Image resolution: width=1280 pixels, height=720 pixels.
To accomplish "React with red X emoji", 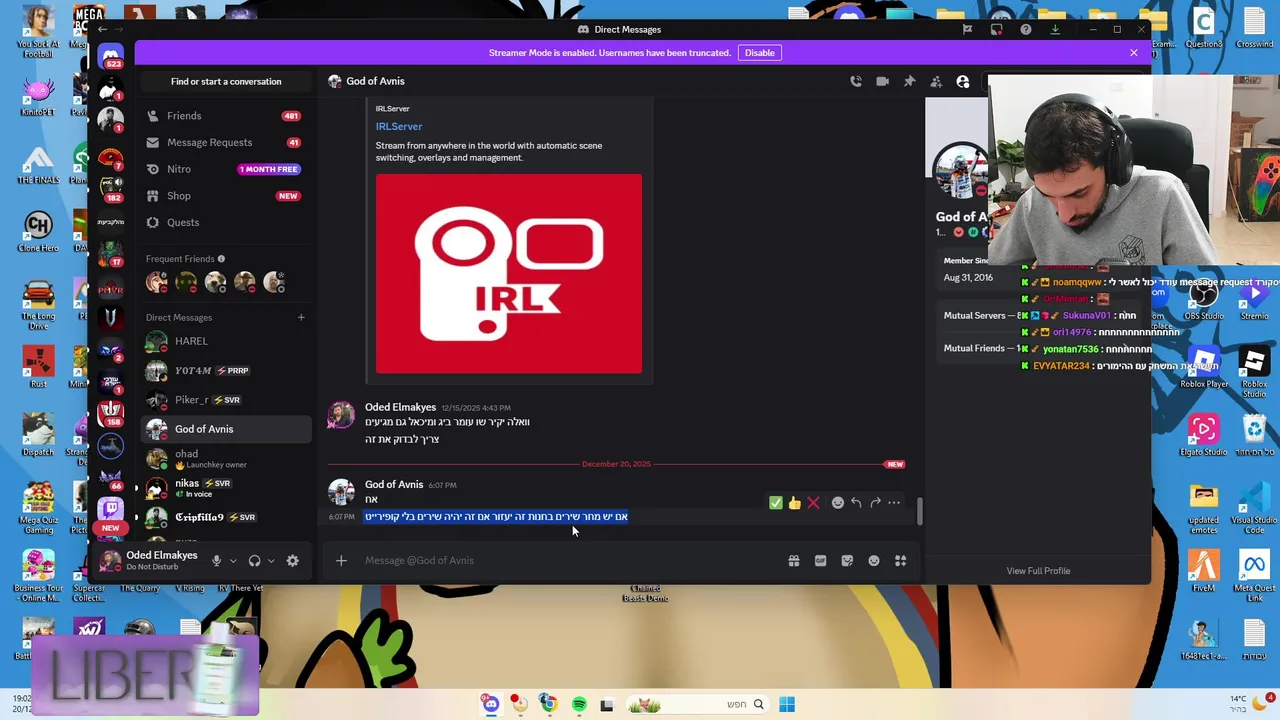I will point(813,503).
